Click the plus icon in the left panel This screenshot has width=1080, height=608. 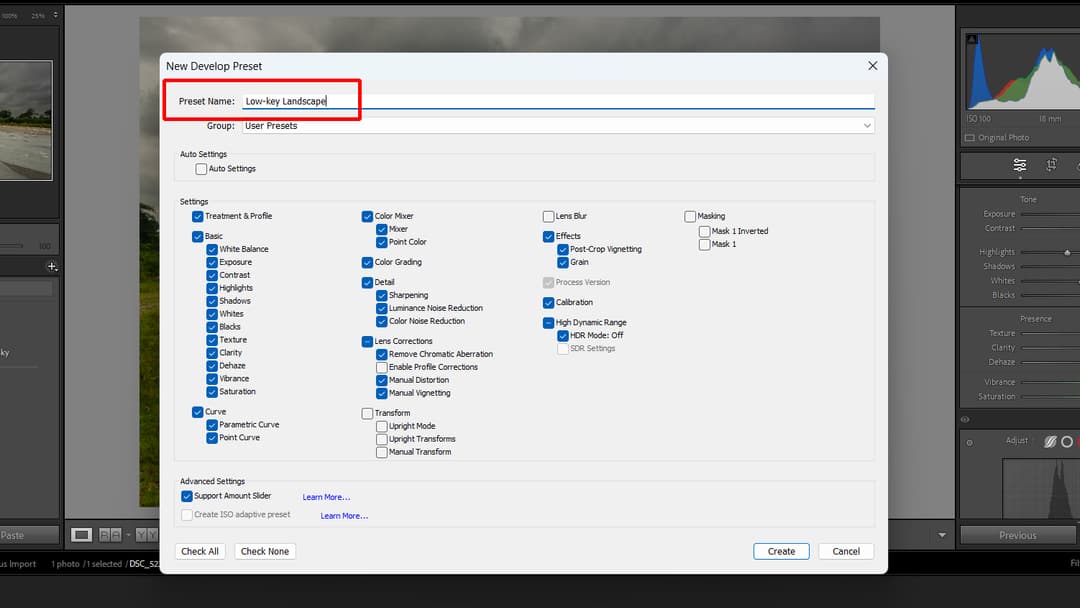pyautogui.click(x=51, y=266)
